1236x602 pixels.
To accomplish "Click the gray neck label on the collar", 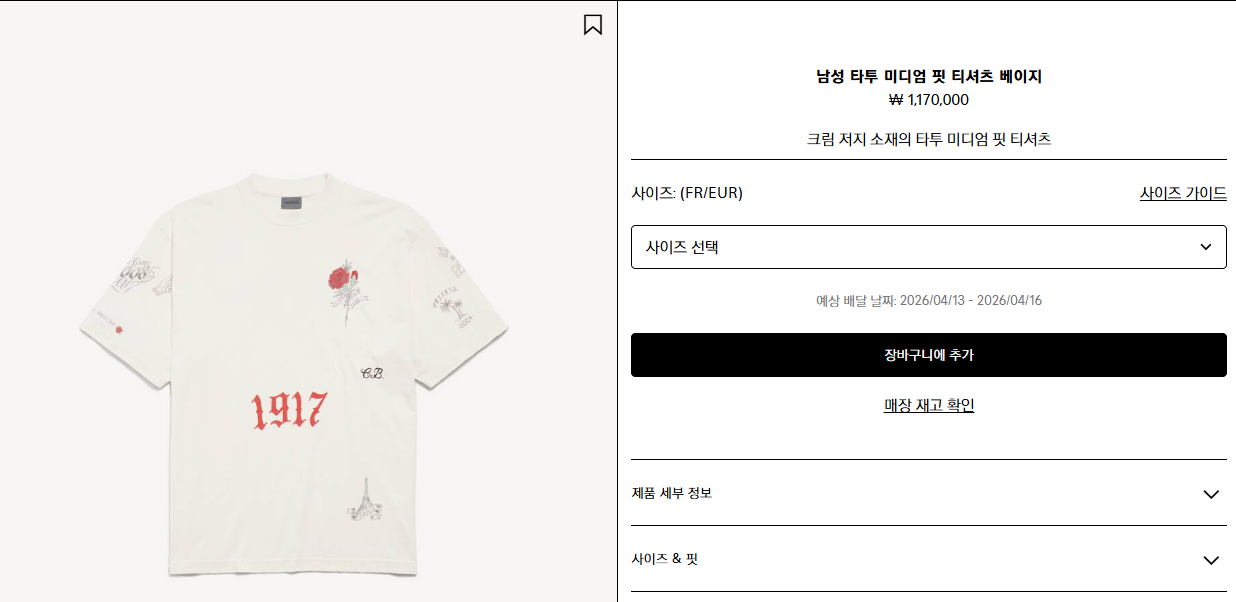I will tap(290, 203).
